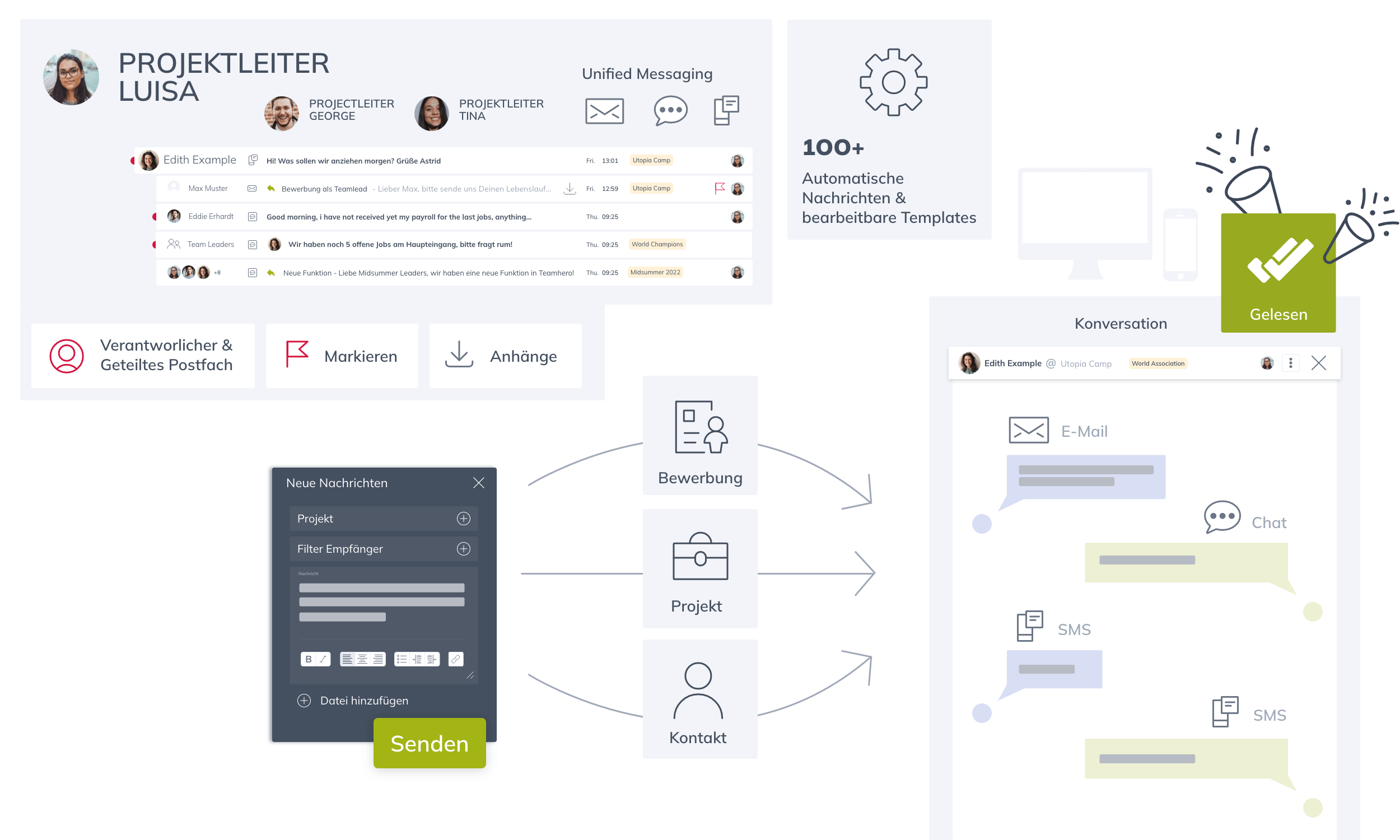
Task: Click plus icon next to Datei hinzufügen
Action: (304, 699)
